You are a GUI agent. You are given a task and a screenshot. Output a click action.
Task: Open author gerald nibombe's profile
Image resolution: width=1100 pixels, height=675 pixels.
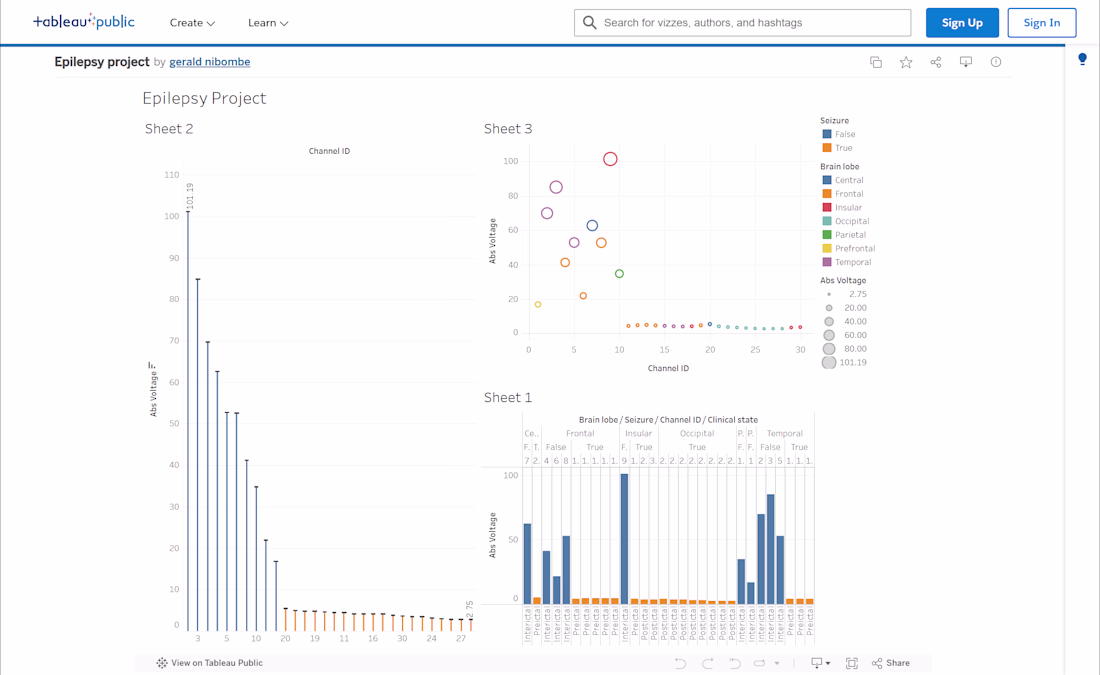[210, 62]
